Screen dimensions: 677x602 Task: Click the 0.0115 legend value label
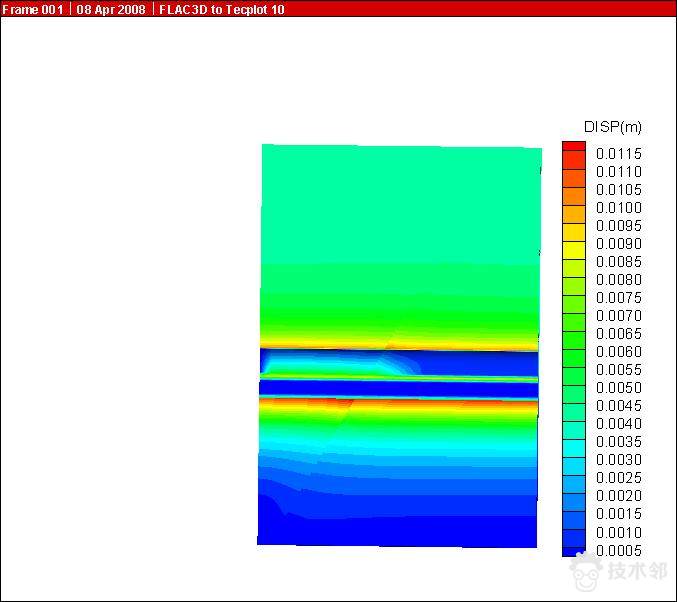(618, 154)
